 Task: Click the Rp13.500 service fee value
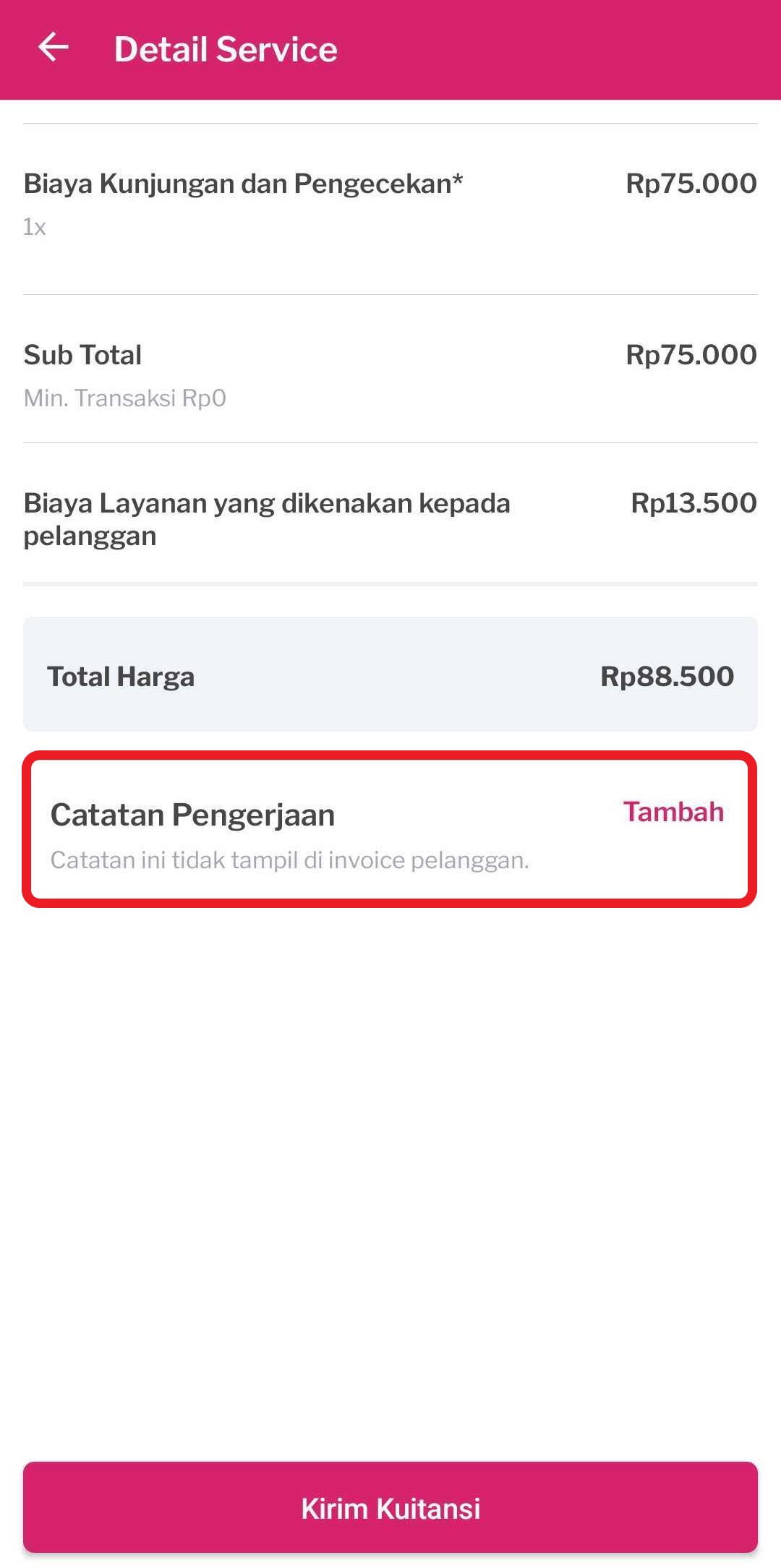691,502
